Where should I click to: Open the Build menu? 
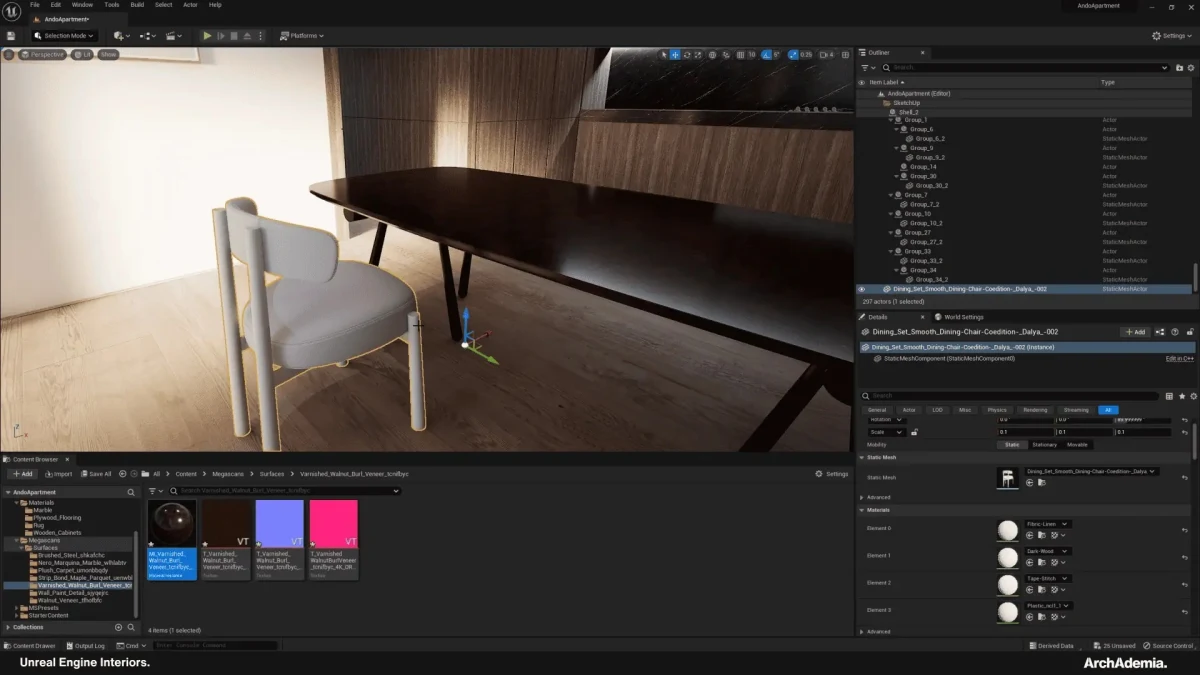tap(137, 5)
